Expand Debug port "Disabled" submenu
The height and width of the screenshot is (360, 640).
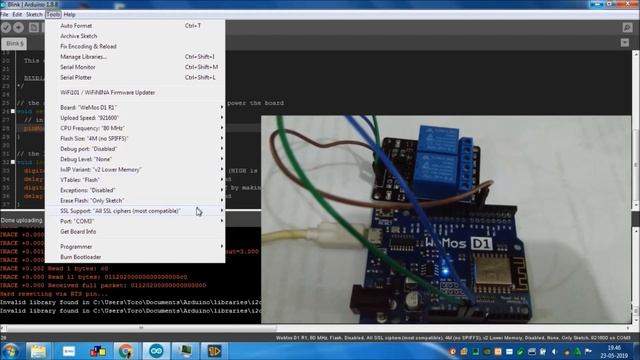tap(135, 149)
